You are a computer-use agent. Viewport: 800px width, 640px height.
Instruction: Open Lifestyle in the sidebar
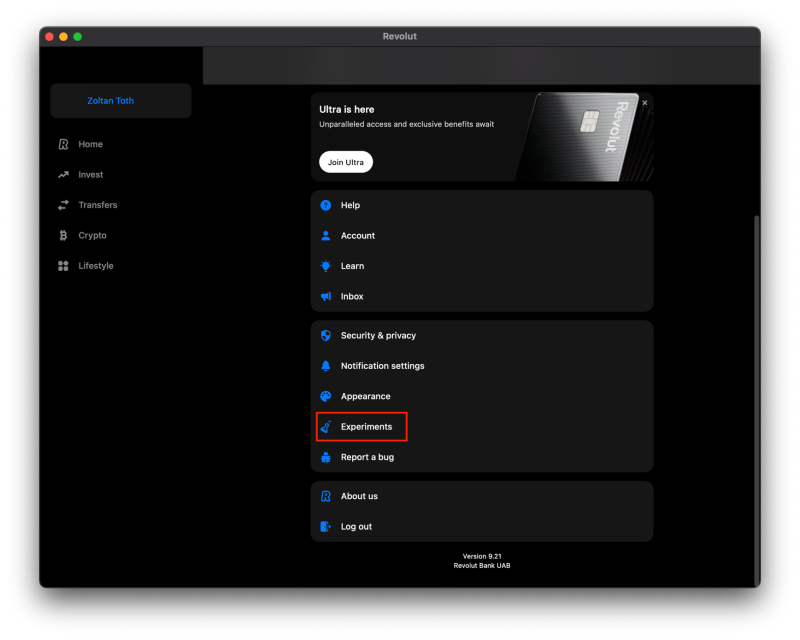click(x=121, y=266)
